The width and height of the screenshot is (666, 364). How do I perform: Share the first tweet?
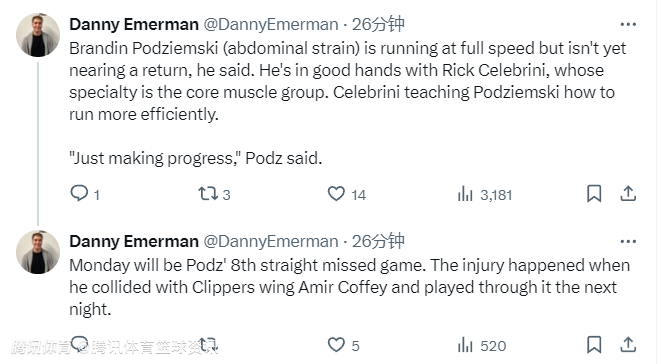click(x=628, y=194)
